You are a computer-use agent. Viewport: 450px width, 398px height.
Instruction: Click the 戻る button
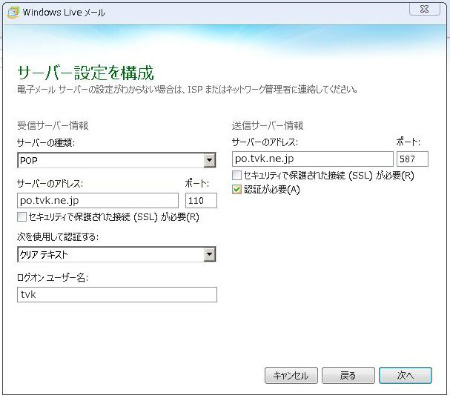tap(348, 376)
